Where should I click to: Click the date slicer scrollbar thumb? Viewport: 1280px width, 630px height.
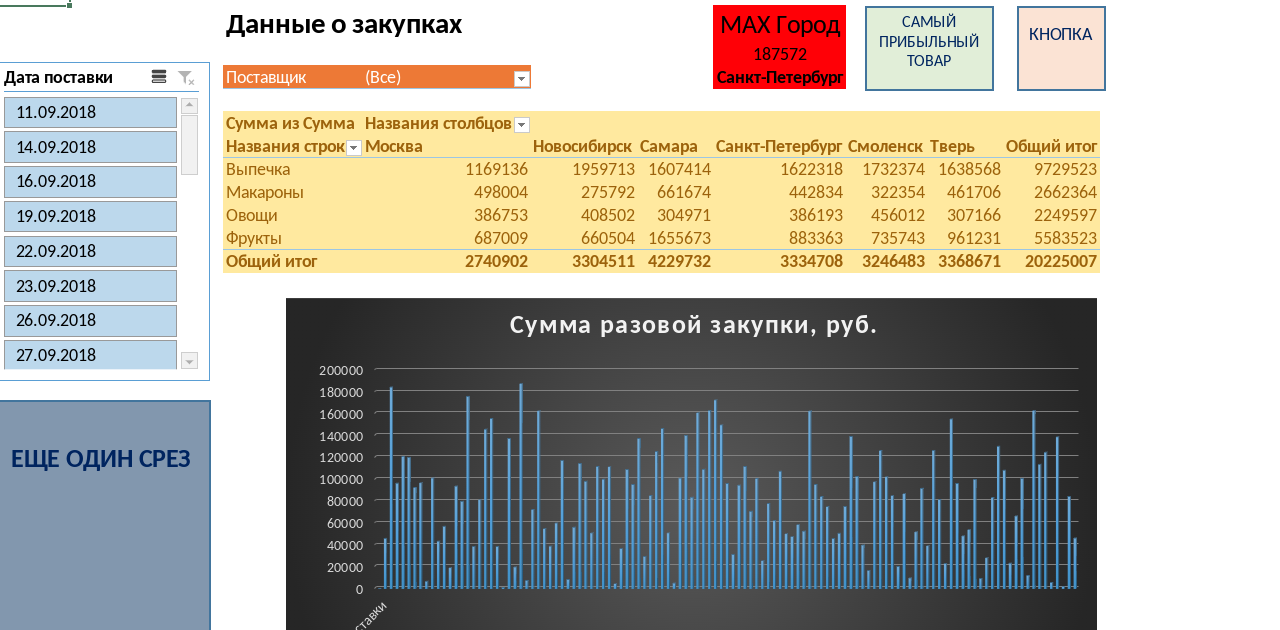click(x=189, y=145)
